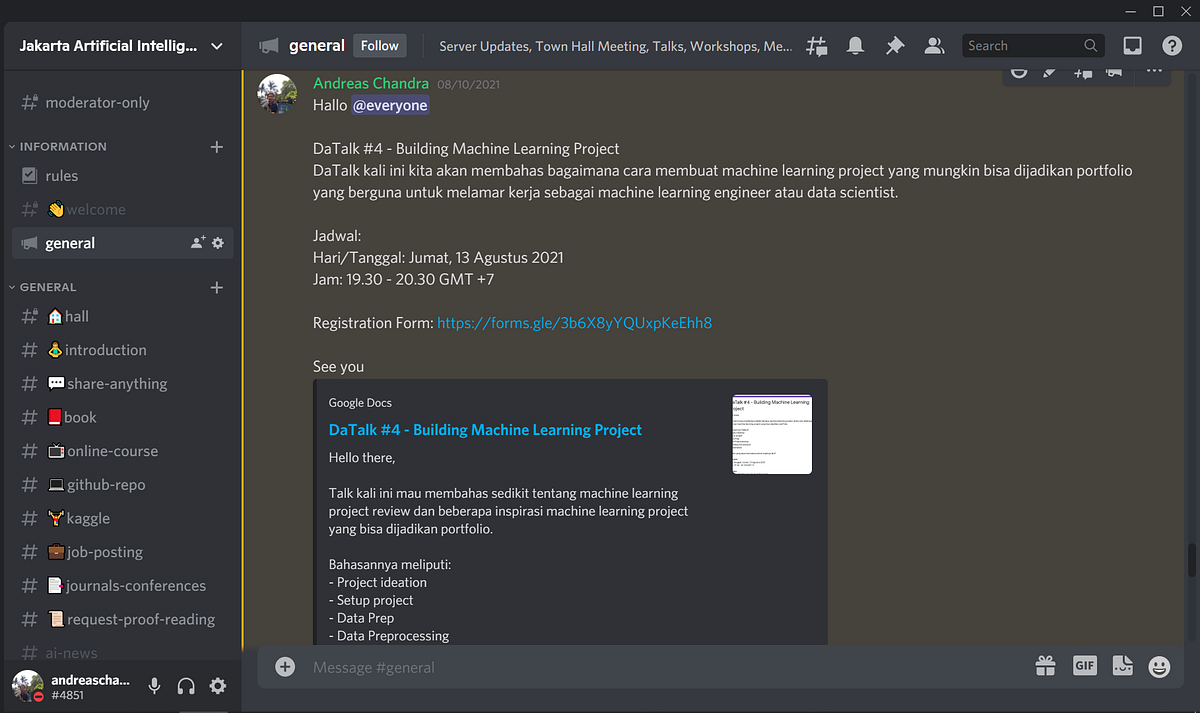Toggle the member list visibility

(934, 45)
